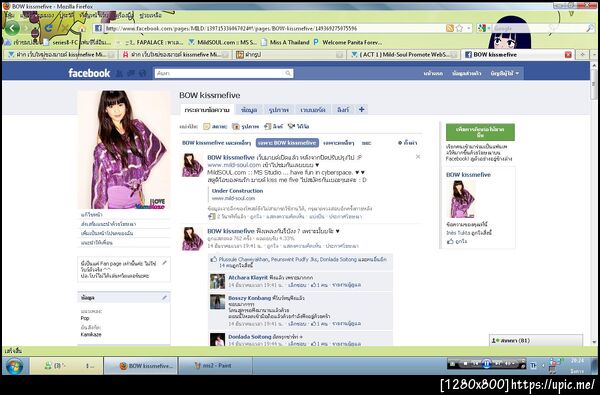Click the Profile link in Facebook header
This screenshot has width=600, height=395.
point(466,73)
